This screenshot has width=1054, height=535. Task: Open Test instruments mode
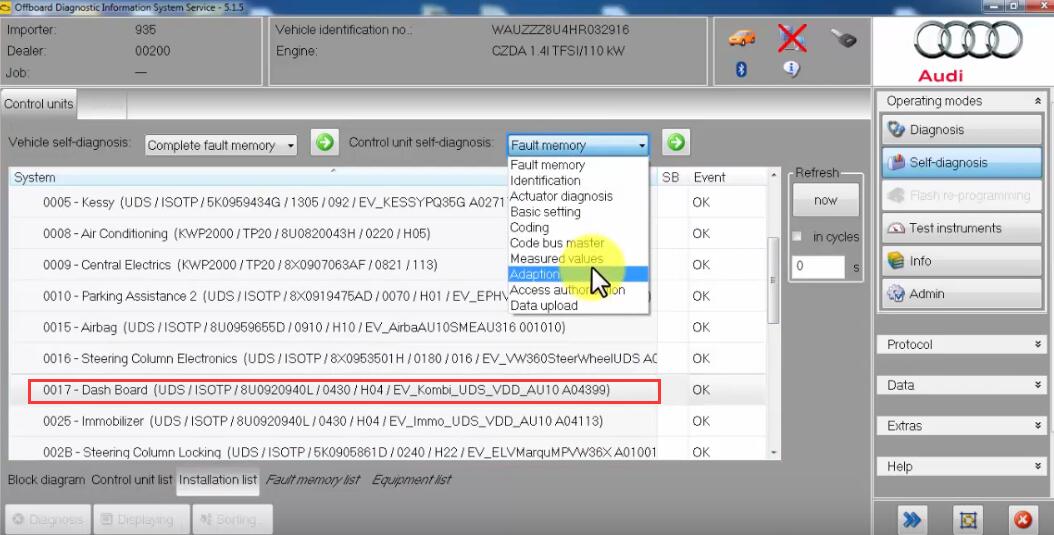[961, 229]
